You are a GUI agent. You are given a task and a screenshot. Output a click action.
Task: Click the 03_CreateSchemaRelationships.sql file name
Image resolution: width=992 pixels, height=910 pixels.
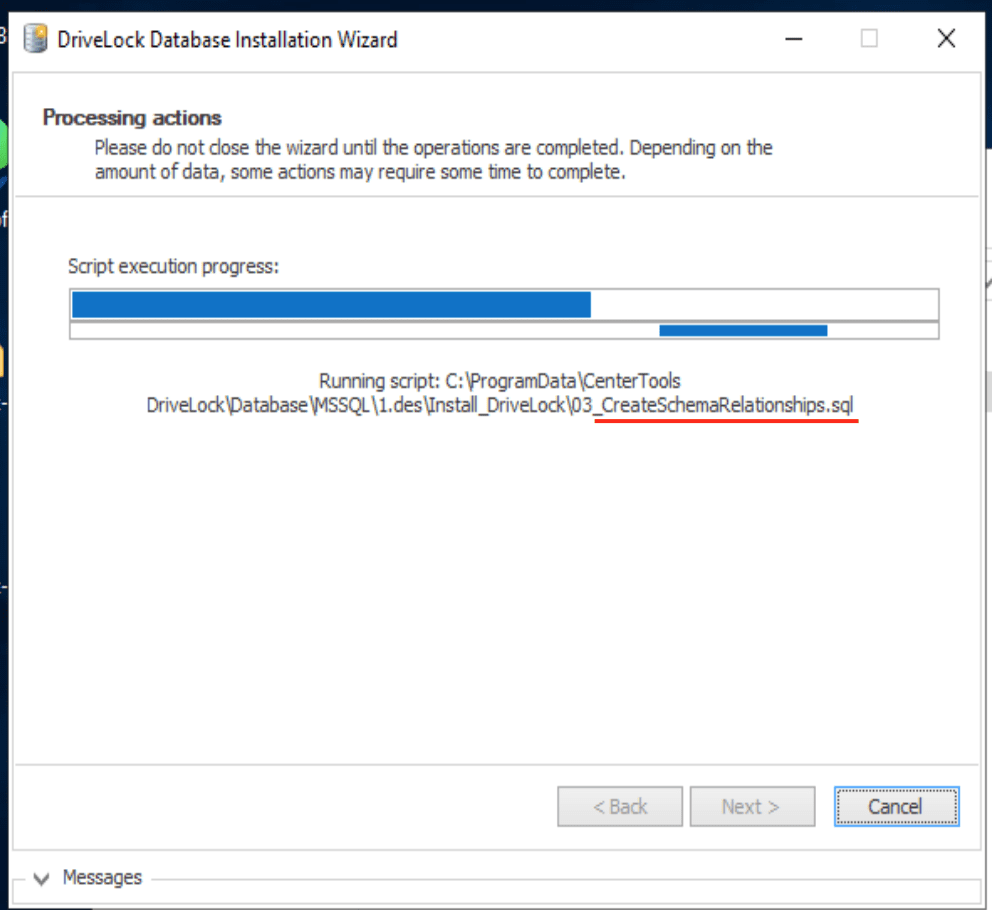point(726,406)
